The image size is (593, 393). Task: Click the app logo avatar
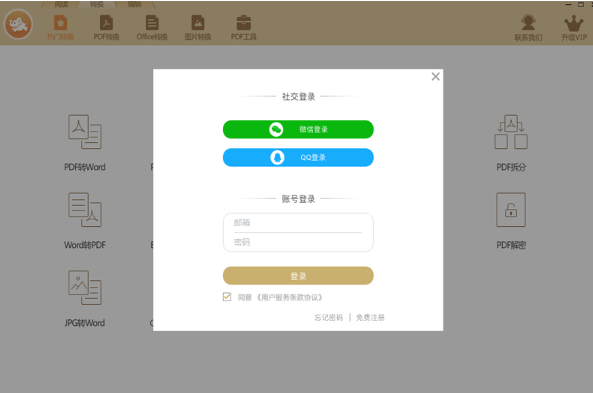[x=18, y=24]
